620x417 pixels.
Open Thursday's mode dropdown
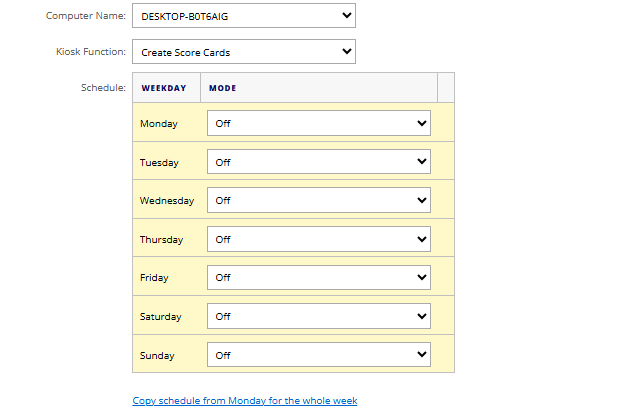318,239
